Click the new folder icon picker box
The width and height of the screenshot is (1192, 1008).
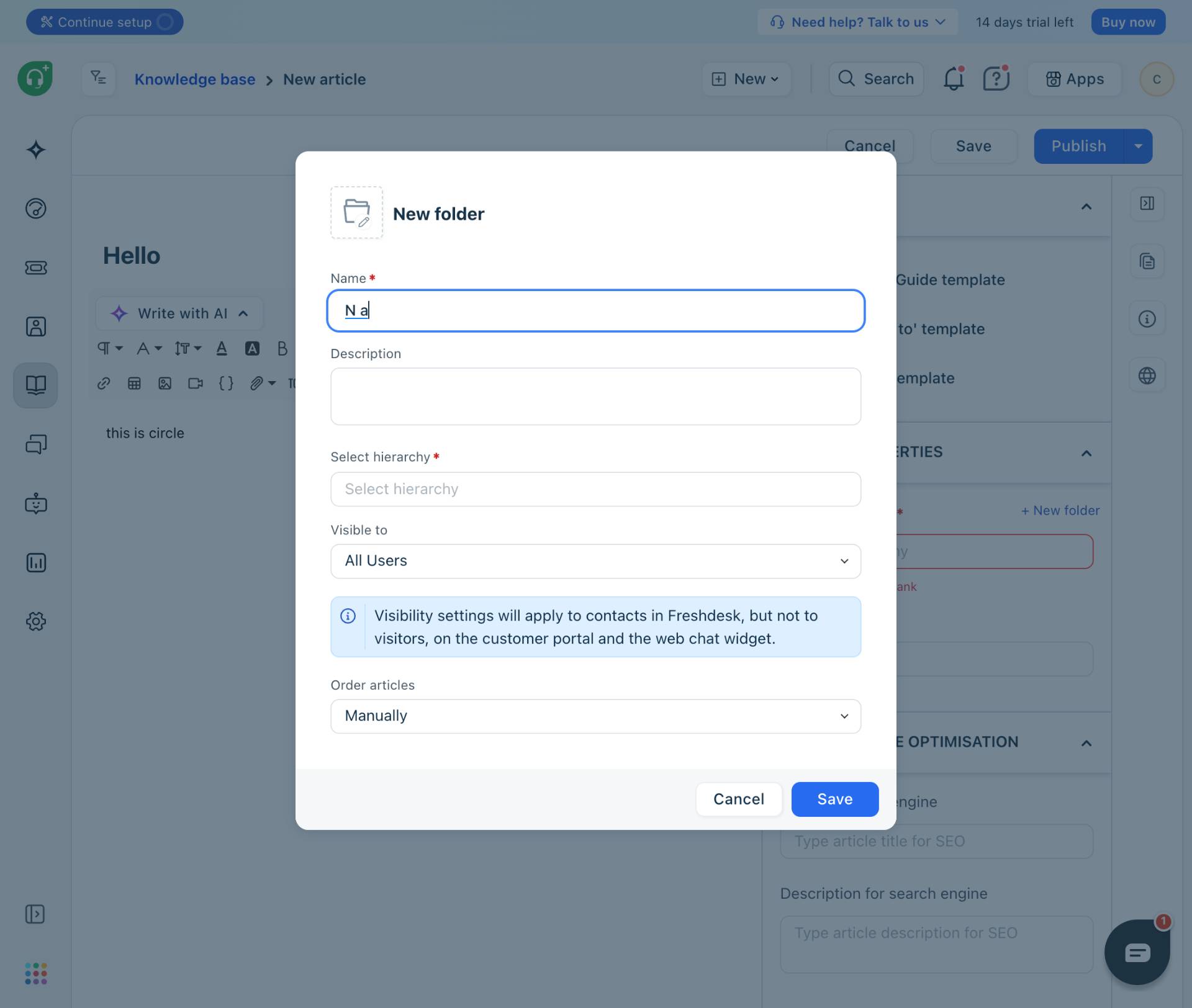(x=356, y=213)
